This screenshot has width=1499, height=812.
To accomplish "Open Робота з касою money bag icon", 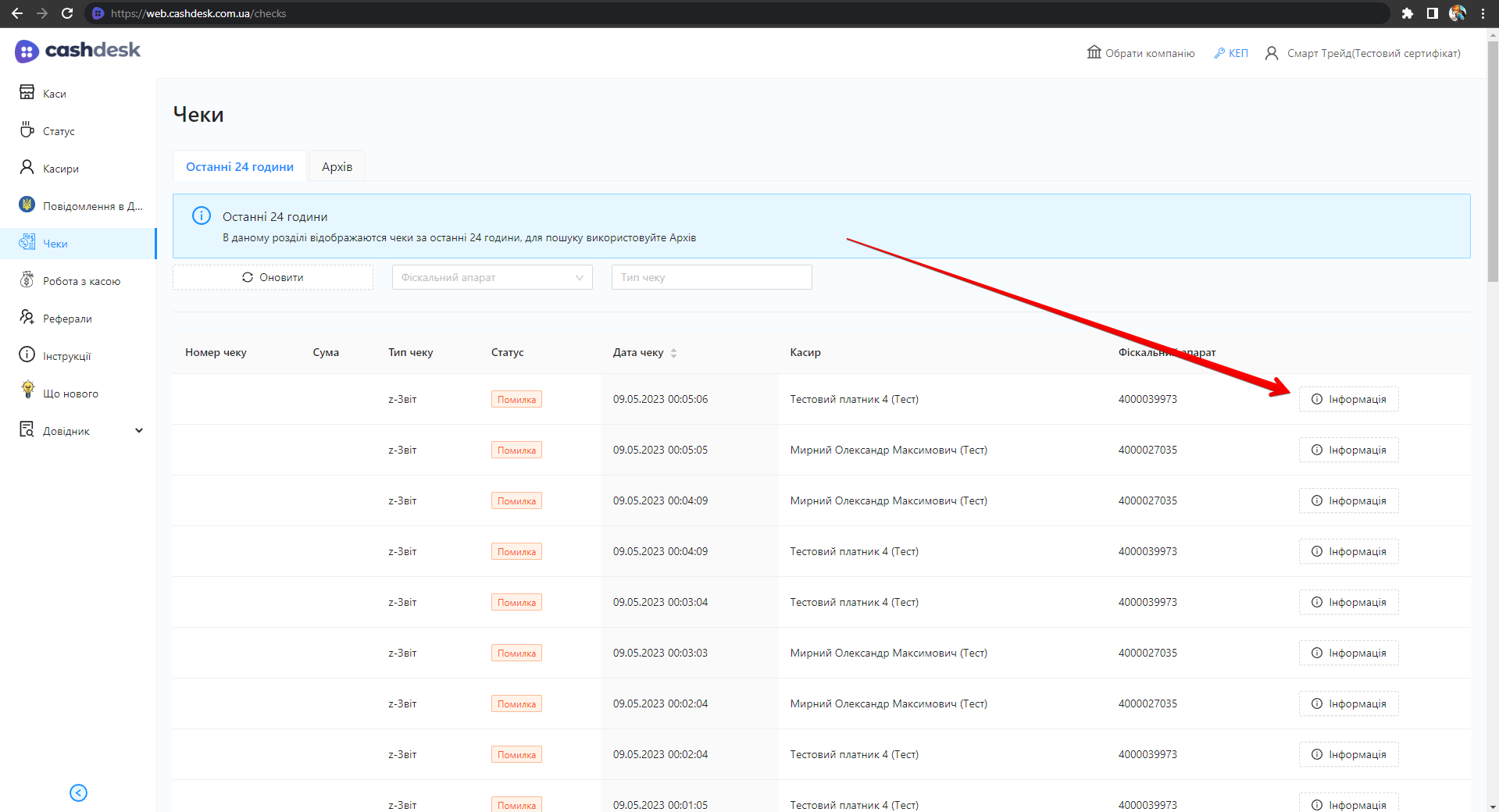I will [27, 280].
